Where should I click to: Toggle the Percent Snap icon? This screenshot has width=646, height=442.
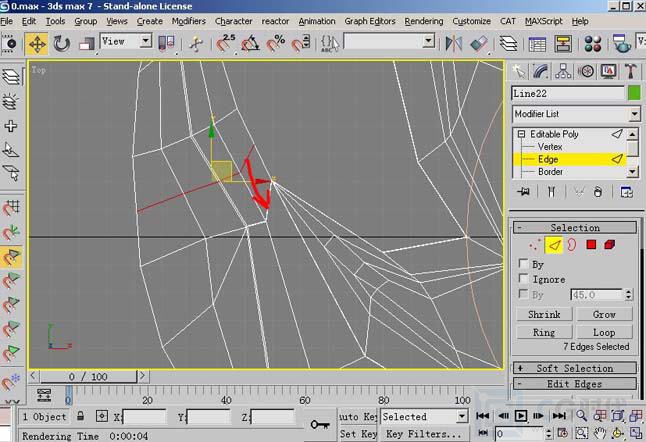(275, 44)
